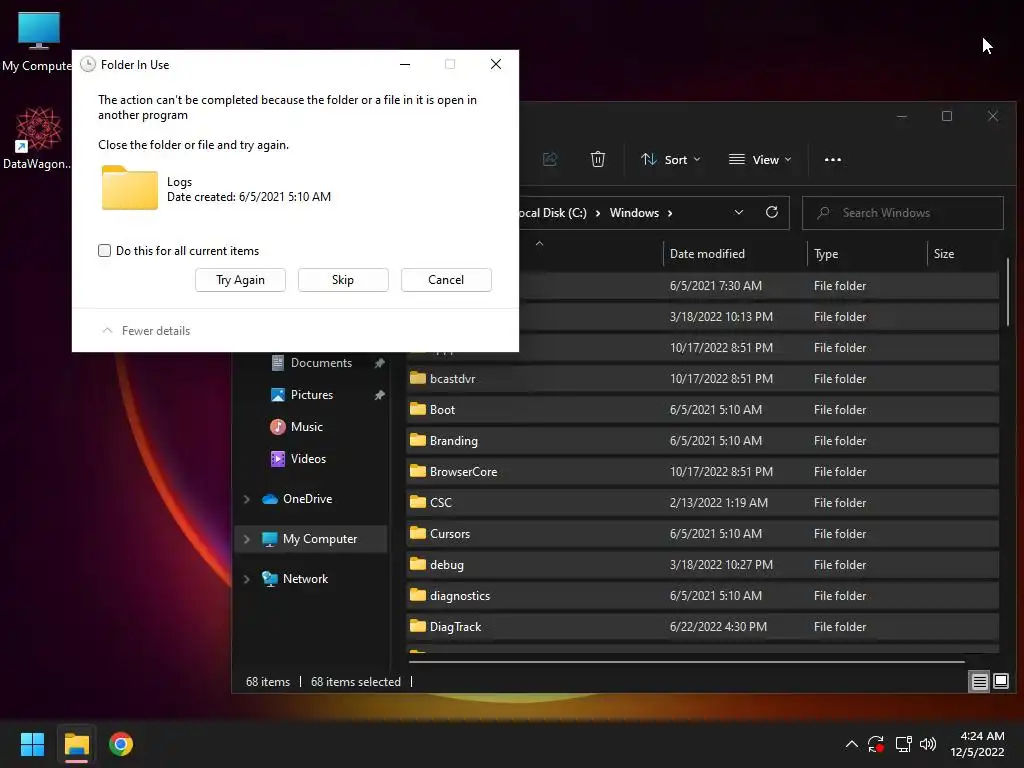Expand the Network tree node arrow
Viewport: 1024px width, 768px height.
click(247, 579)
